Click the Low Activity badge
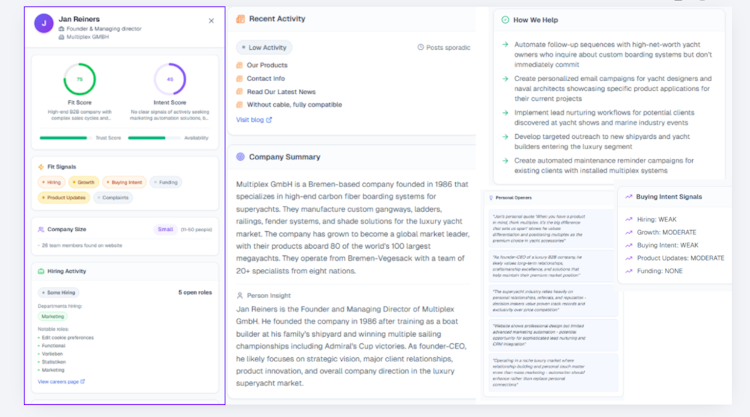The image size is (750, 417). (264, 47)
